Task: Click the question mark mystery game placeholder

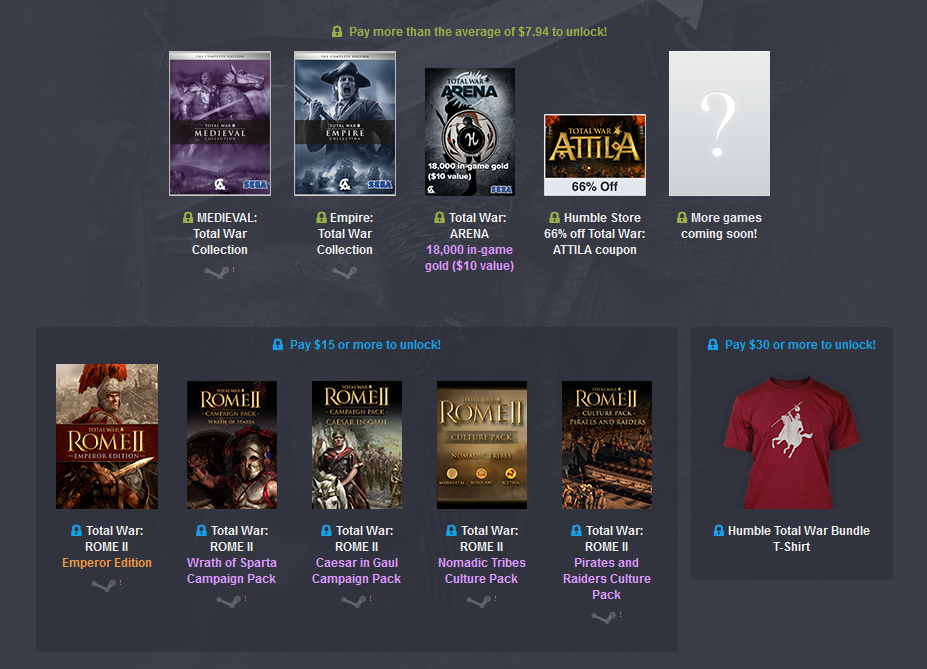Action: click(x=719, y=123)
